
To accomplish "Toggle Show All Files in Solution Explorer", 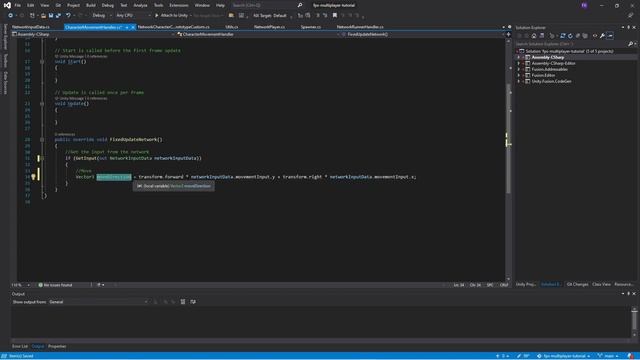I will pyautogui.click(x=585, y=36).
